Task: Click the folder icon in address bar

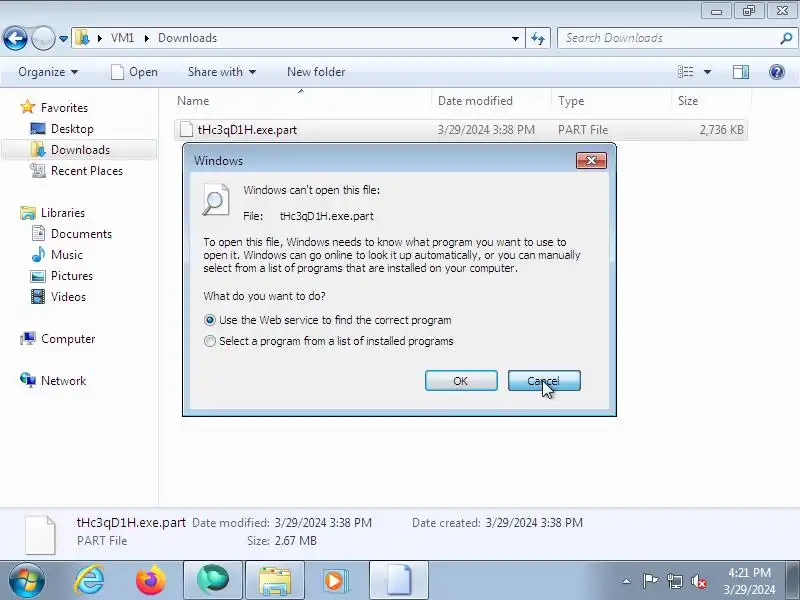Action: coord(82,38)
